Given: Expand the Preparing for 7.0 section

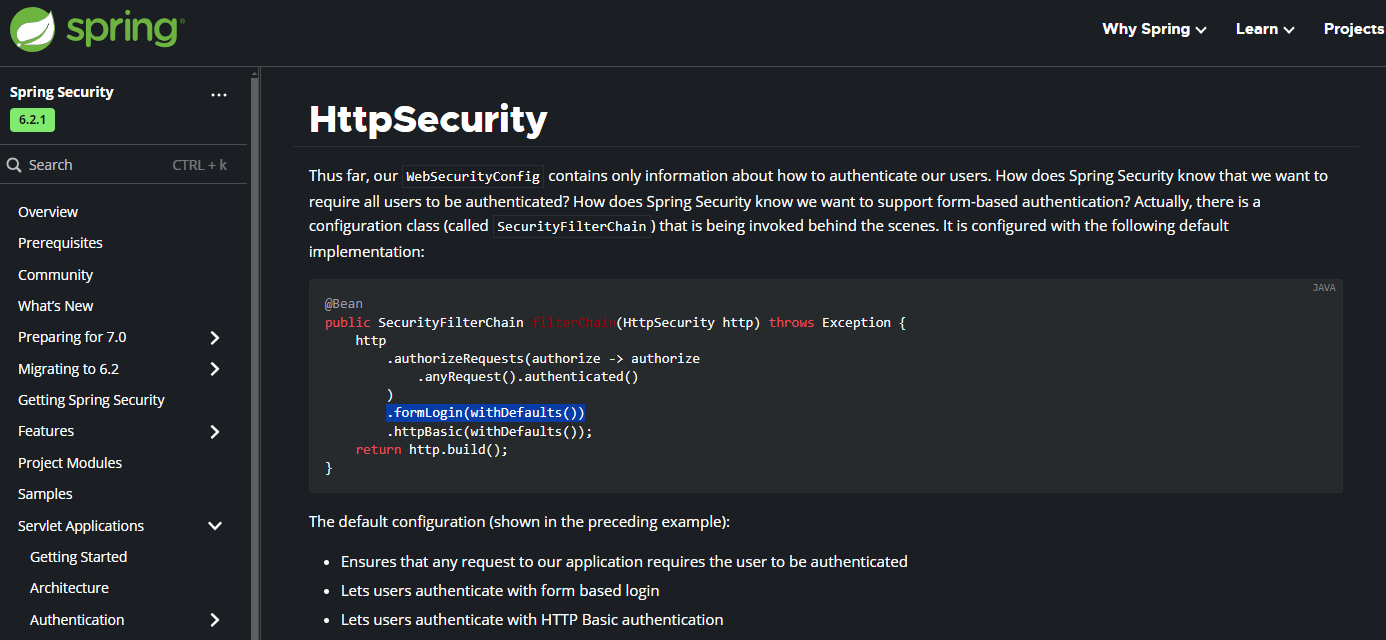Looking at the screenshot, I should (x=214, y=338).
